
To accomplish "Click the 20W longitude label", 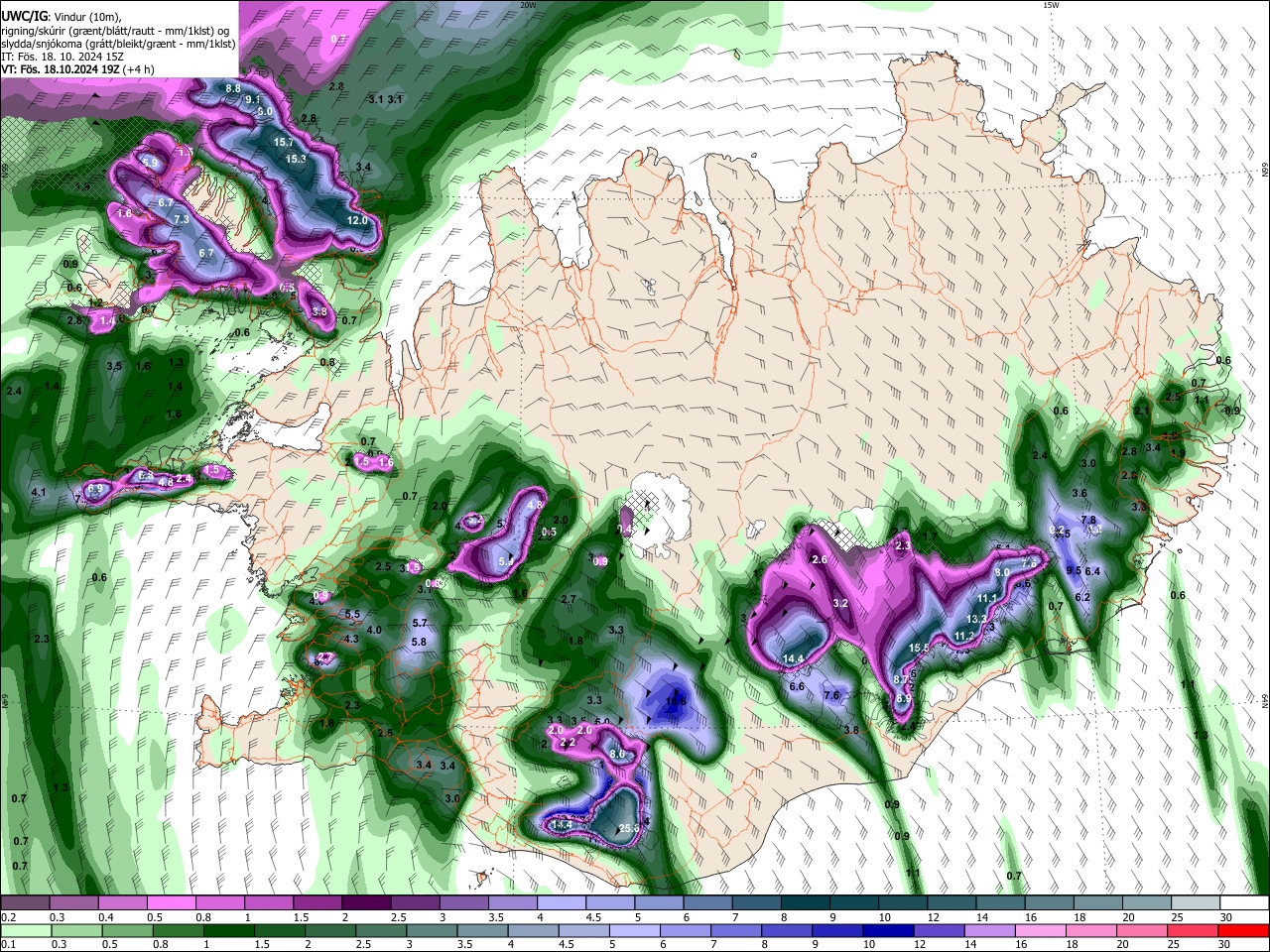I will (528, 5).
